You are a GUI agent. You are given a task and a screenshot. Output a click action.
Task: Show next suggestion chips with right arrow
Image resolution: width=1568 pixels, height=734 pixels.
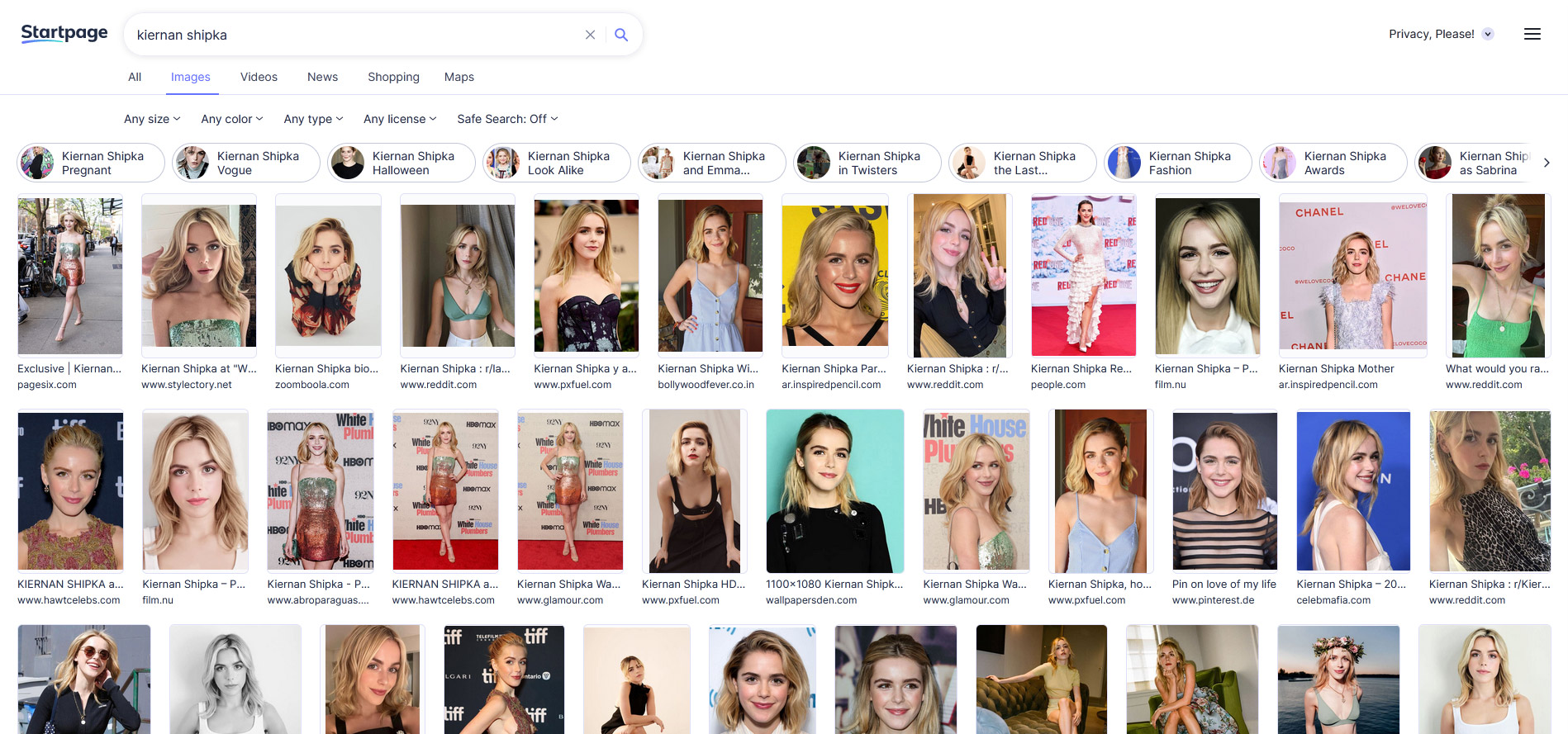(x=1547, y=163)
